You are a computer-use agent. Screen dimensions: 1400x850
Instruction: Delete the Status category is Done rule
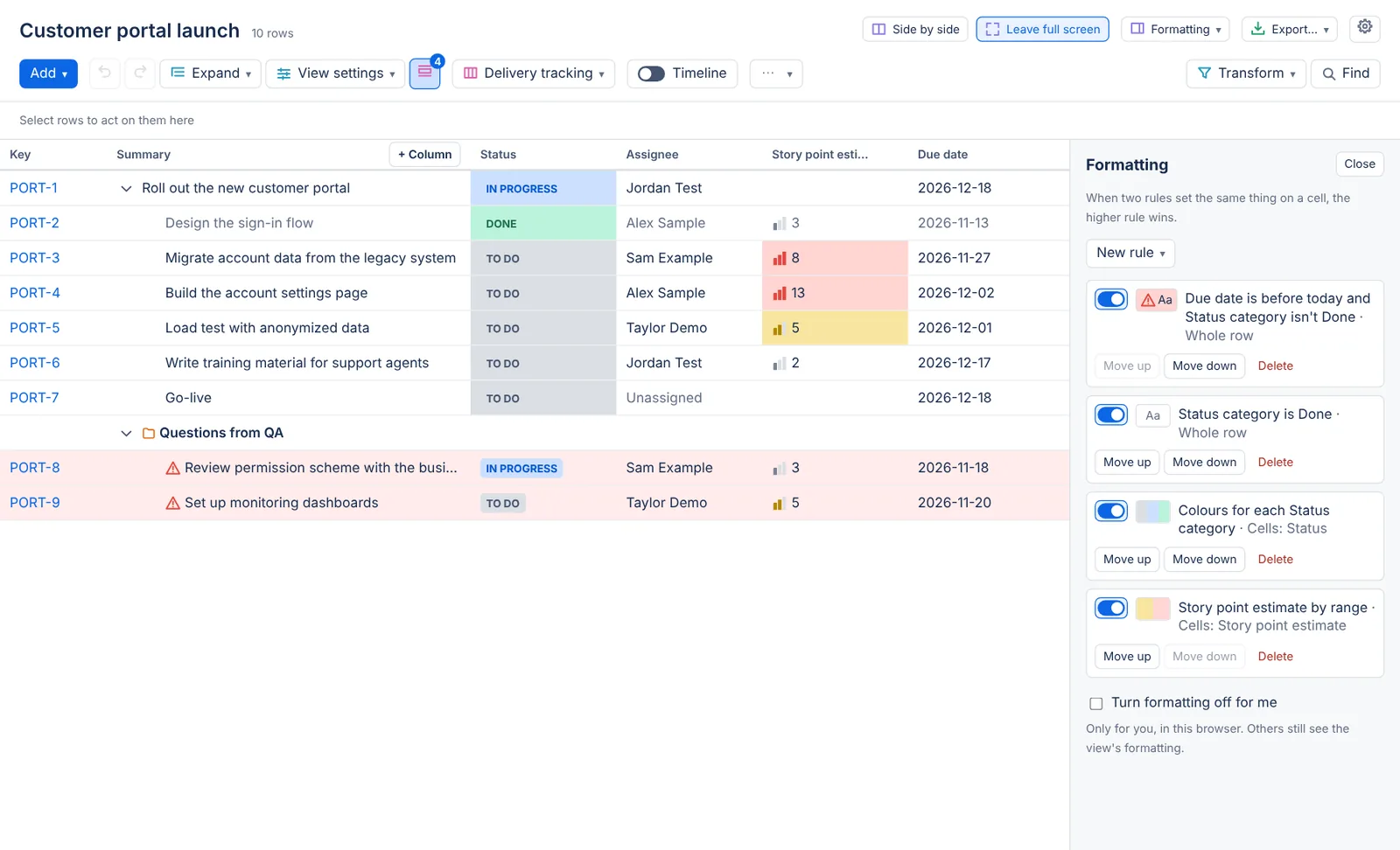pyautogui.click(x=1275, y=463)
